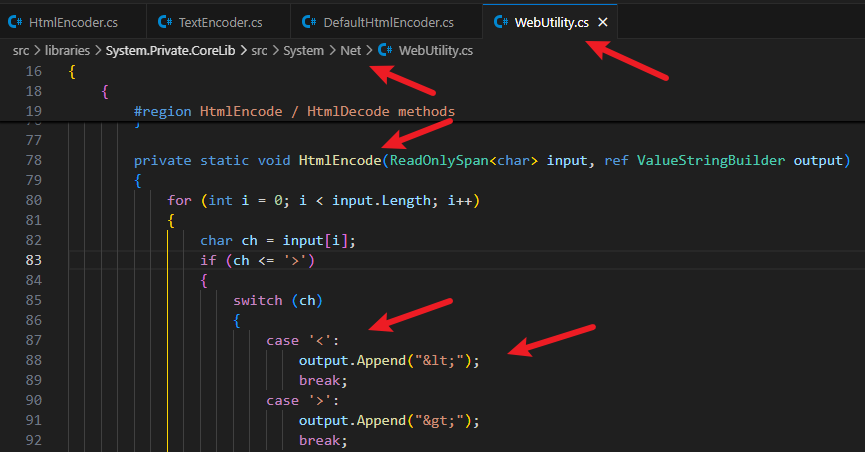Click line number 92 in the gutter
865x452 pixels.
coord(34,440)
